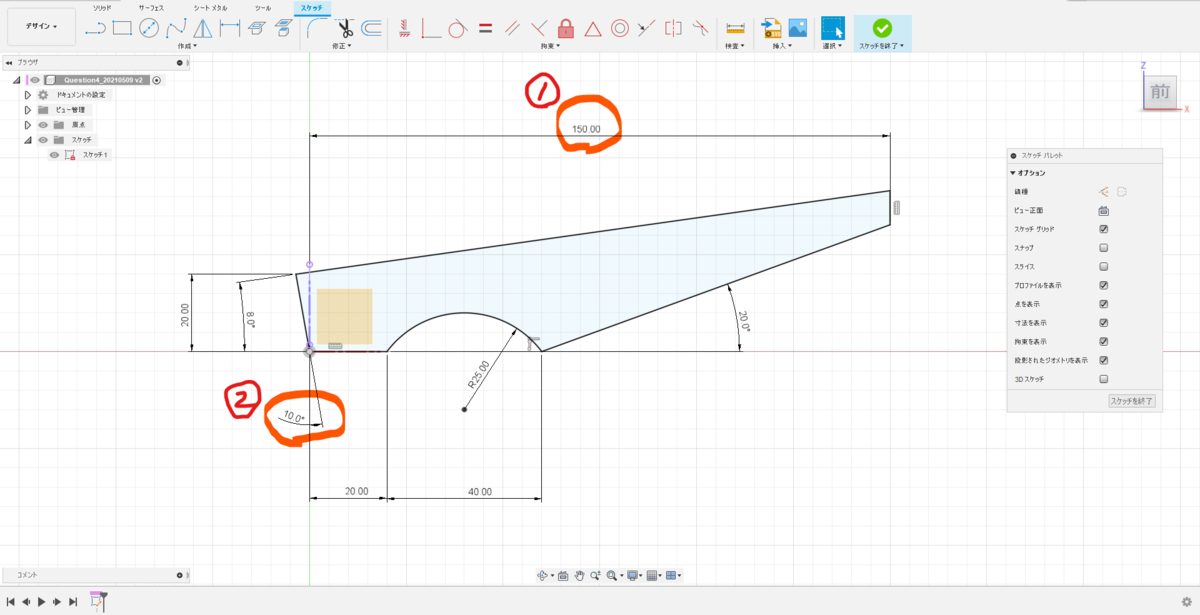Click the Select tool icon
The image size is (1200, 615).
tap(833, 28)
